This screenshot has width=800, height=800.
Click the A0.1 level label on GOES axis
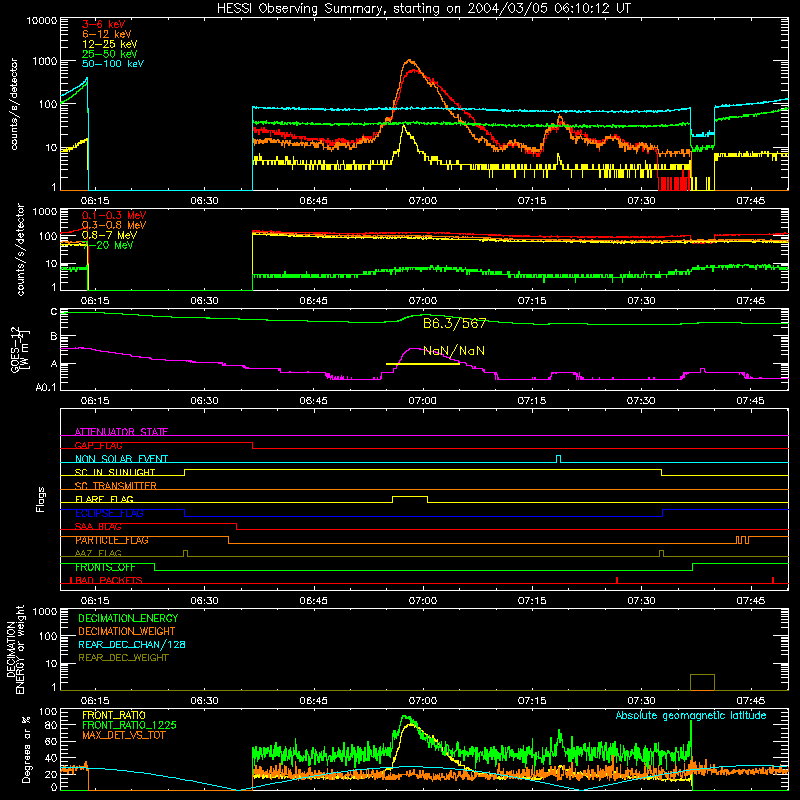pyautogui.click(x=46, y=387)
